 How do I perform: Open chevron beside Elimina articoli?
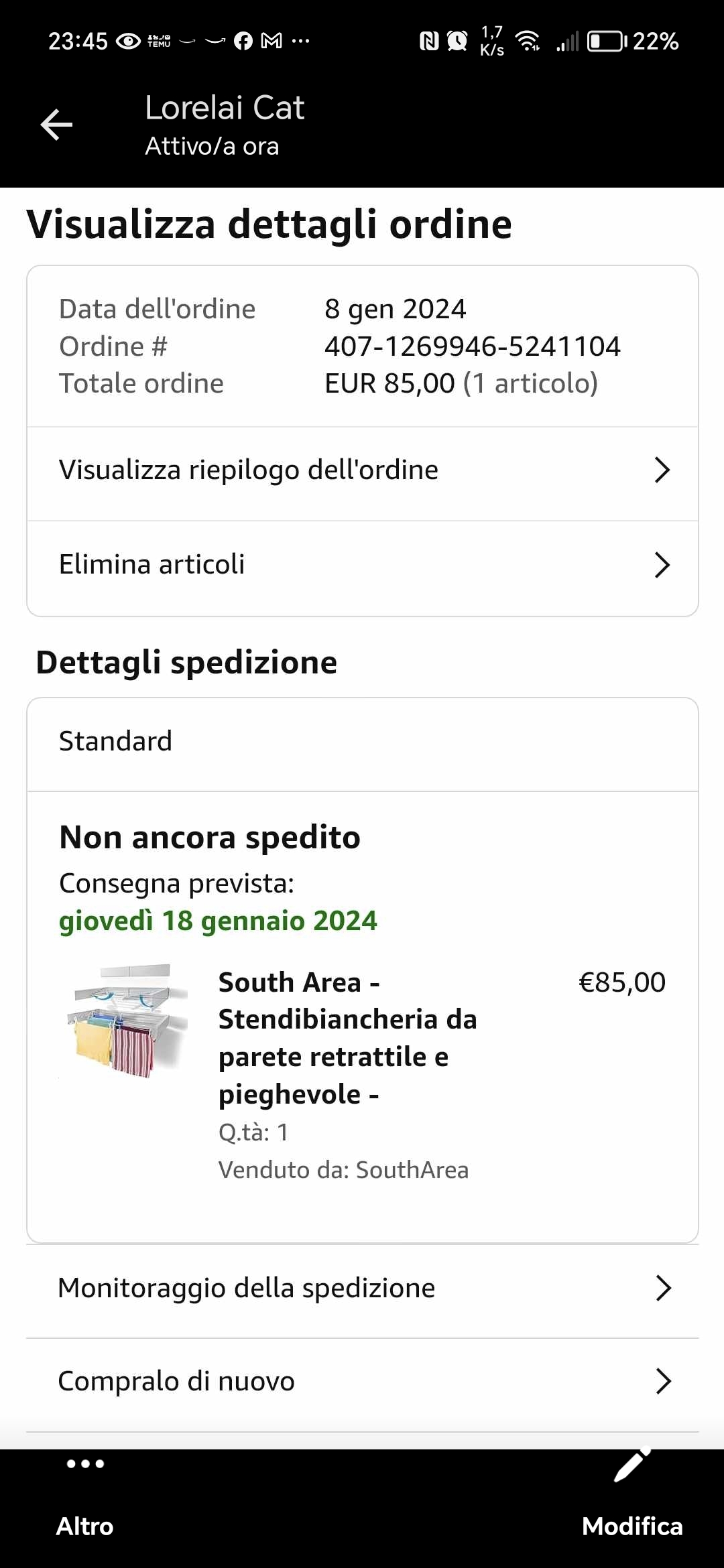click(x=662, y=565)
